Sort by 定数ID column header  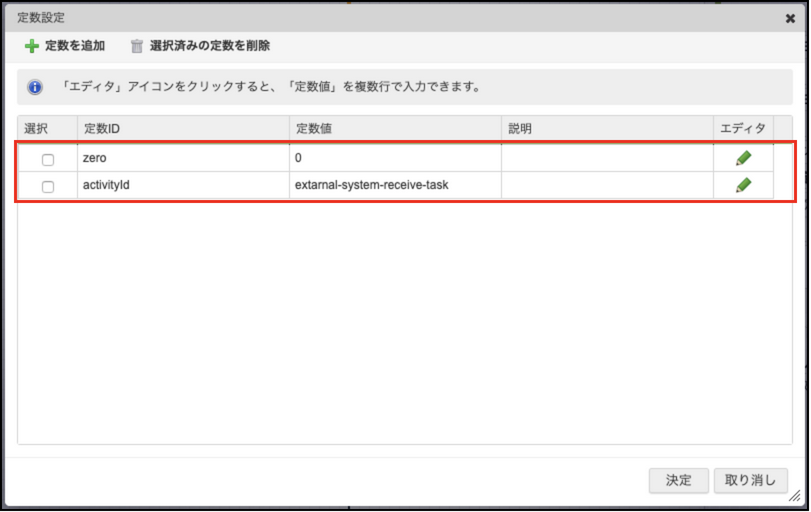pyautogui.click(x=183, y=128)
